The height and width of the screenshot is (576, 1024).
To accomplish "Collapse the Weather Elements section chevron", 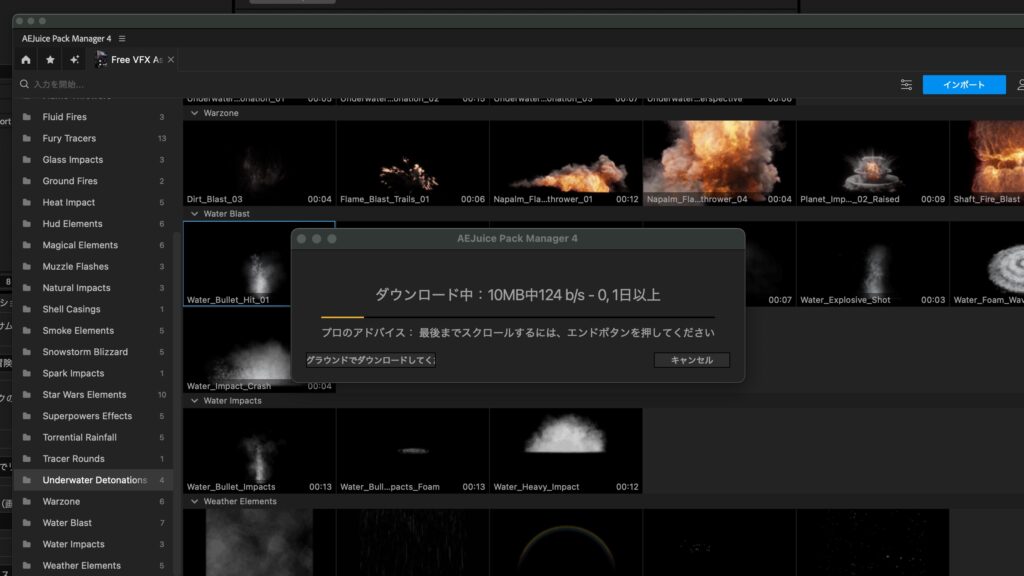I will click(x=194, y=502).
